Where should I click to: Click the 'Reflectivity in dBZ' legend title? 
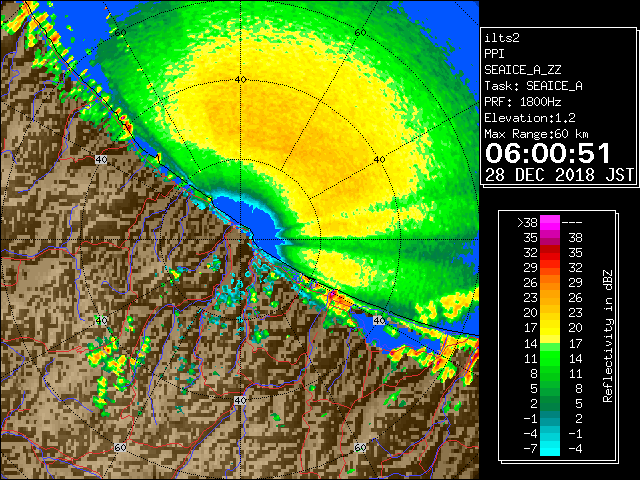(x=607, y=336)
